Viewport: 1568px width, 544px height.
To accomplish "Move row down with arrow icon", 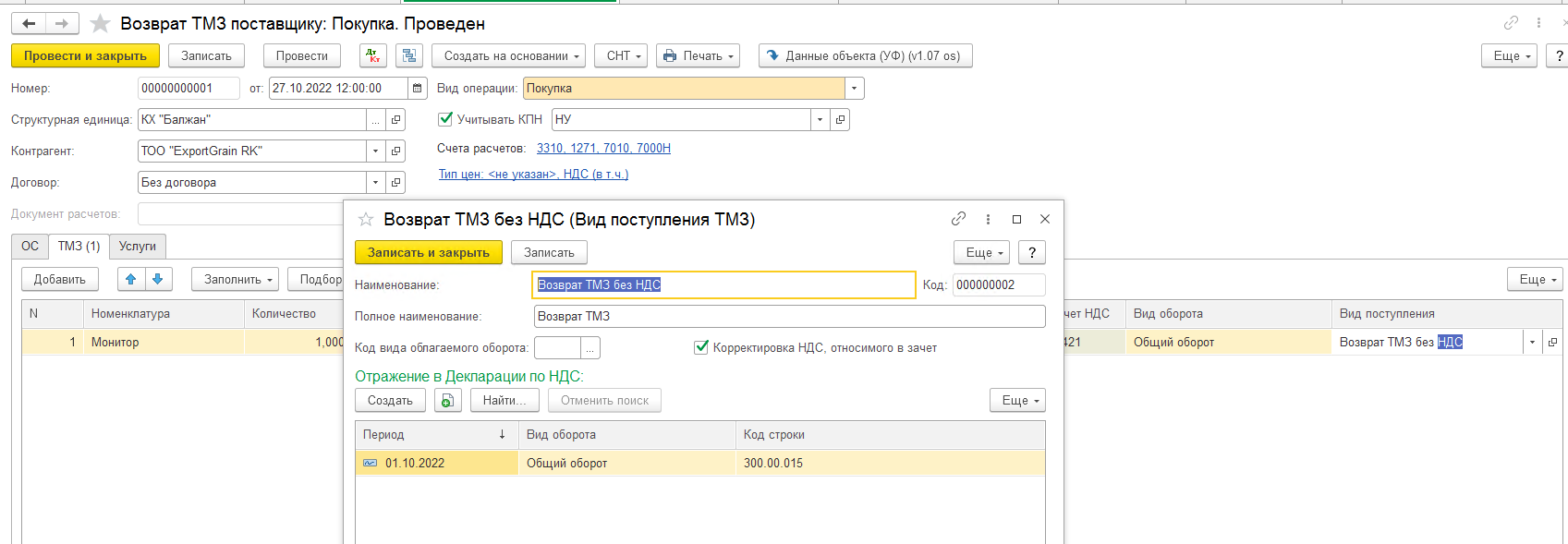I will coord(158,279).
